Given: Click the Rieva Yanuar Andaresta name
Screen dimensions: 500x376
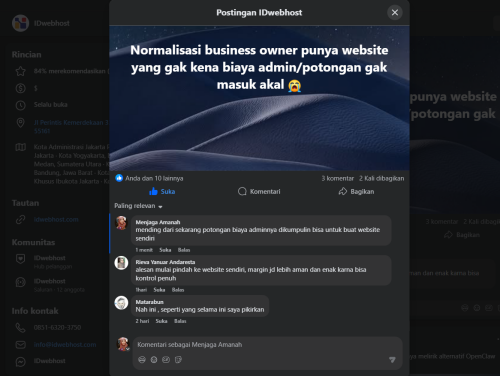Looking at the screenshot, I should pos(165,262).
